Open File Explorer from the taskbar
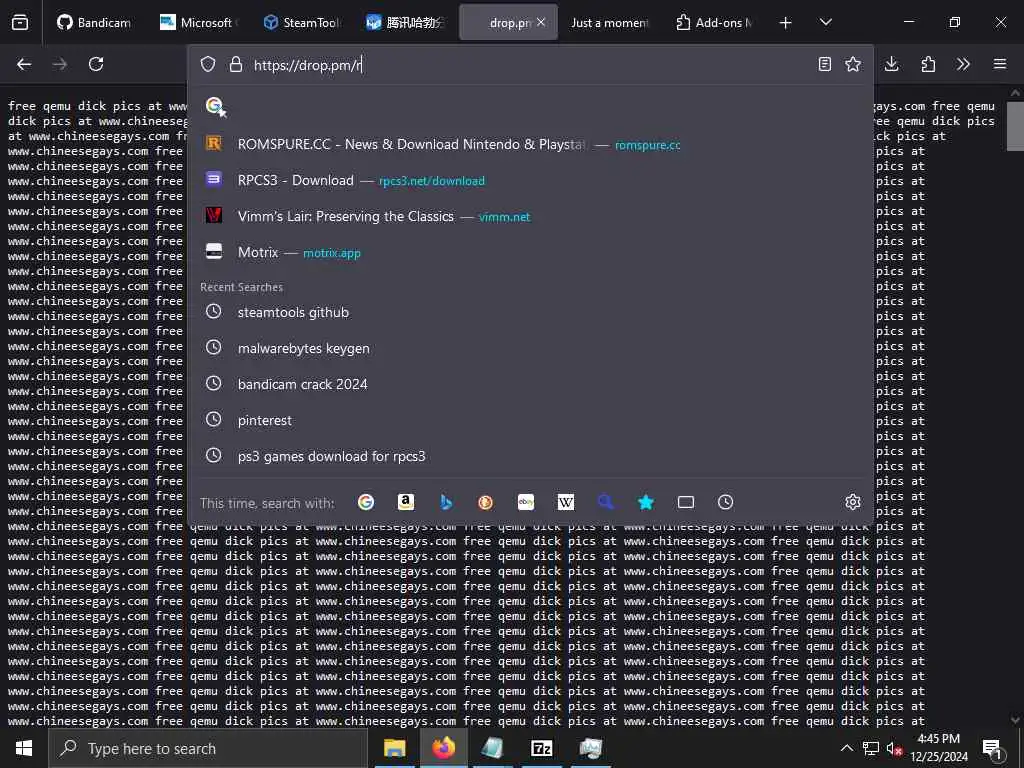The width and height of the screenshot is (1024, 768). tap(394, 748)
